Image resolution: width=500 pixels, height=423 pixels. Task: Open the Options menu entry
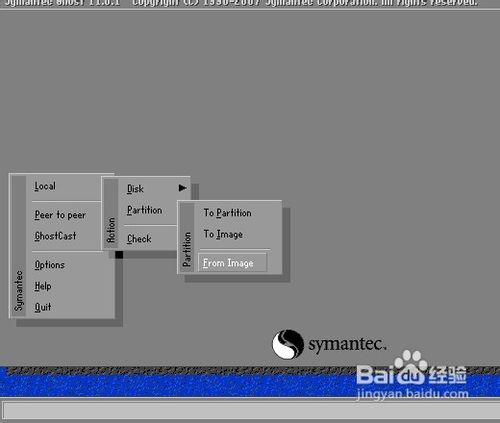coord(50,265)
